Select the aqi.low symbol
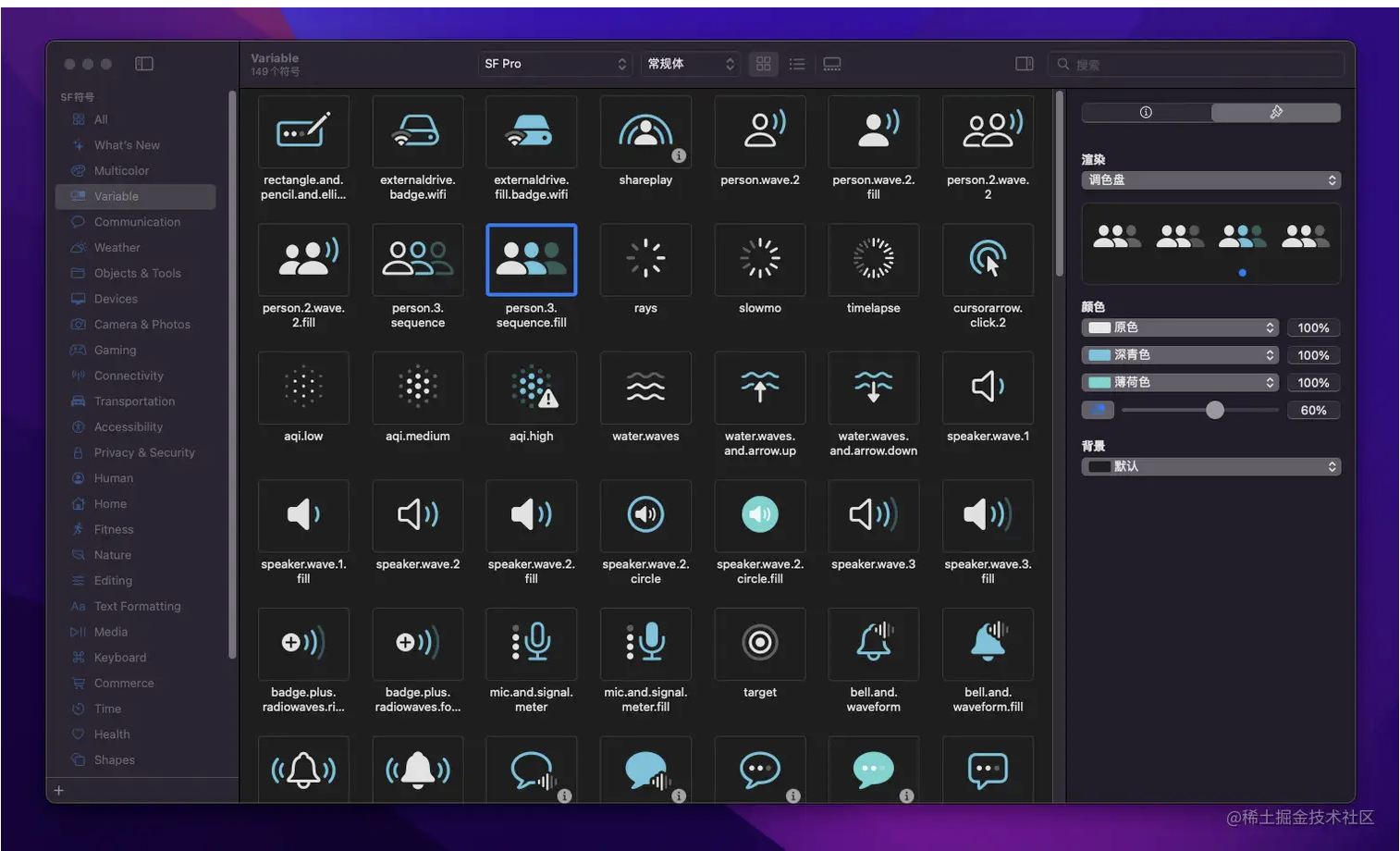This screenshot has width=1400, height=851. (303, 388)
